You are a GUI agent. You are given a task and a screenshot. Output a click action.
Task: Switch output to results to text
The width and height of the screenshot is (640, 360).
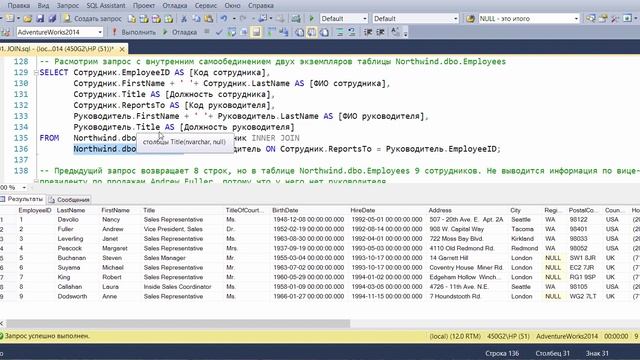(299, 32)
